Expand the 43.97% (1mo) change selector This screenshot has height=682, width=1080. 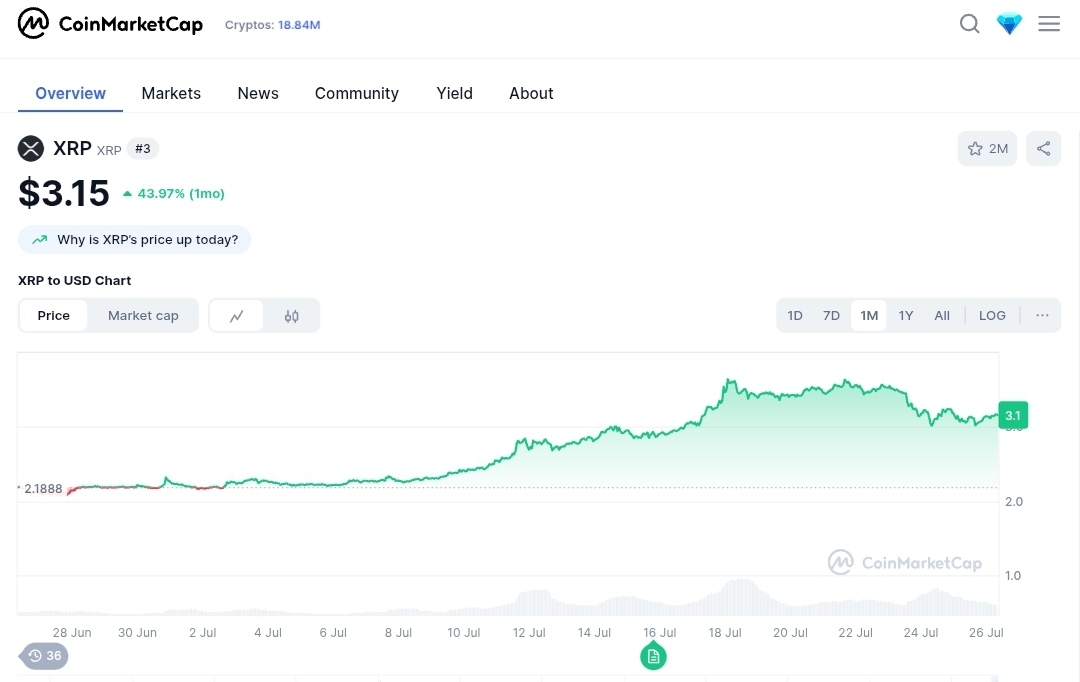(174, 194)
